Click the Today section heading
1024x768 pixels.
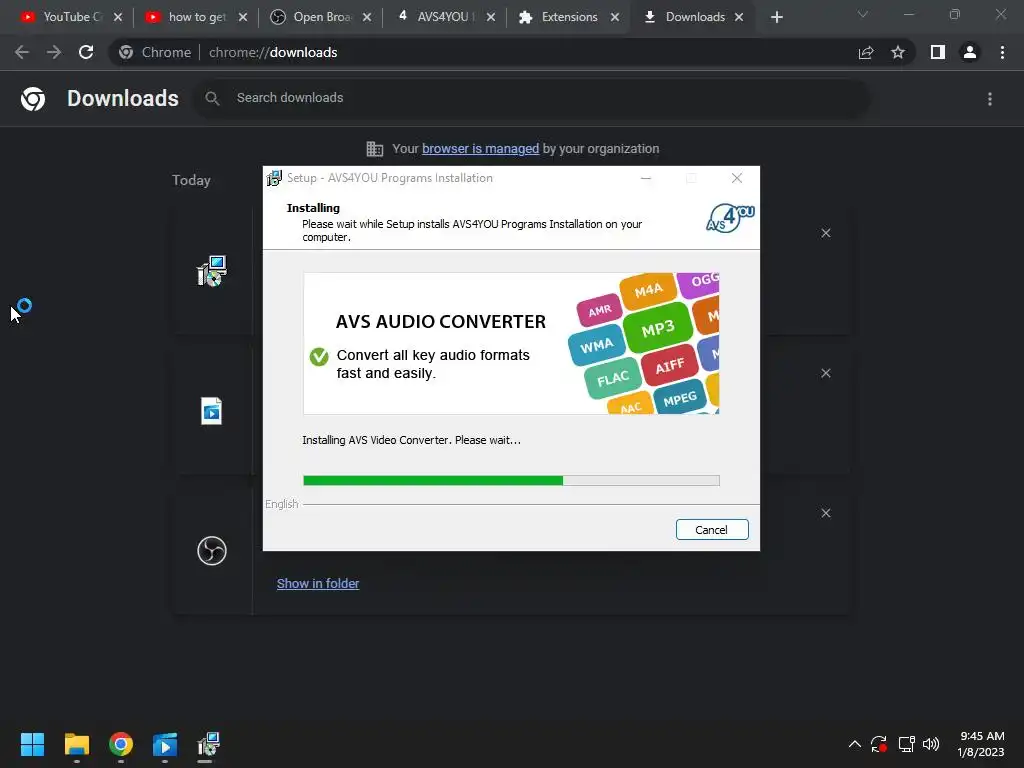[191, 180]
